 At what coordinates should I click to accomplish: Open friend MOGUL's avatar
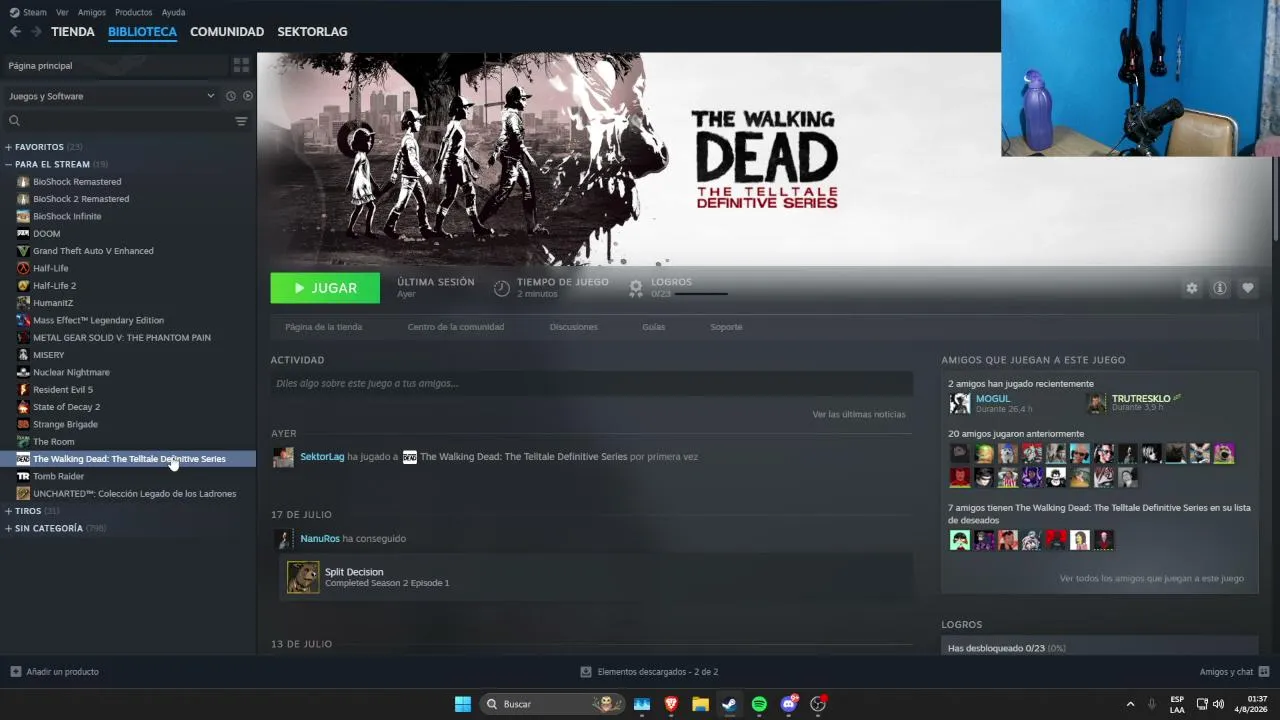pyautogui.click(x=960, y=403)
